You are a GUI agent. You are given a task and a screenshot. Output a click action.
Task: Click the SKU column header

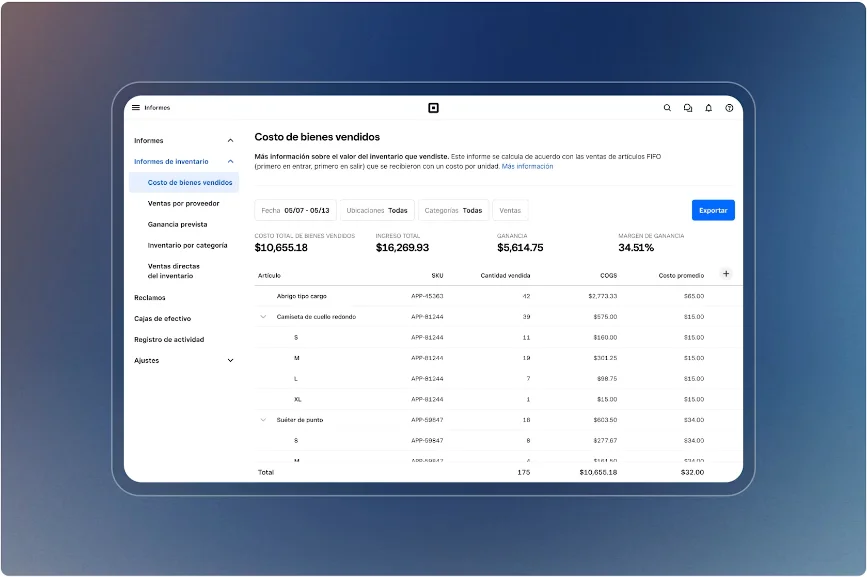tap(437, 275)
